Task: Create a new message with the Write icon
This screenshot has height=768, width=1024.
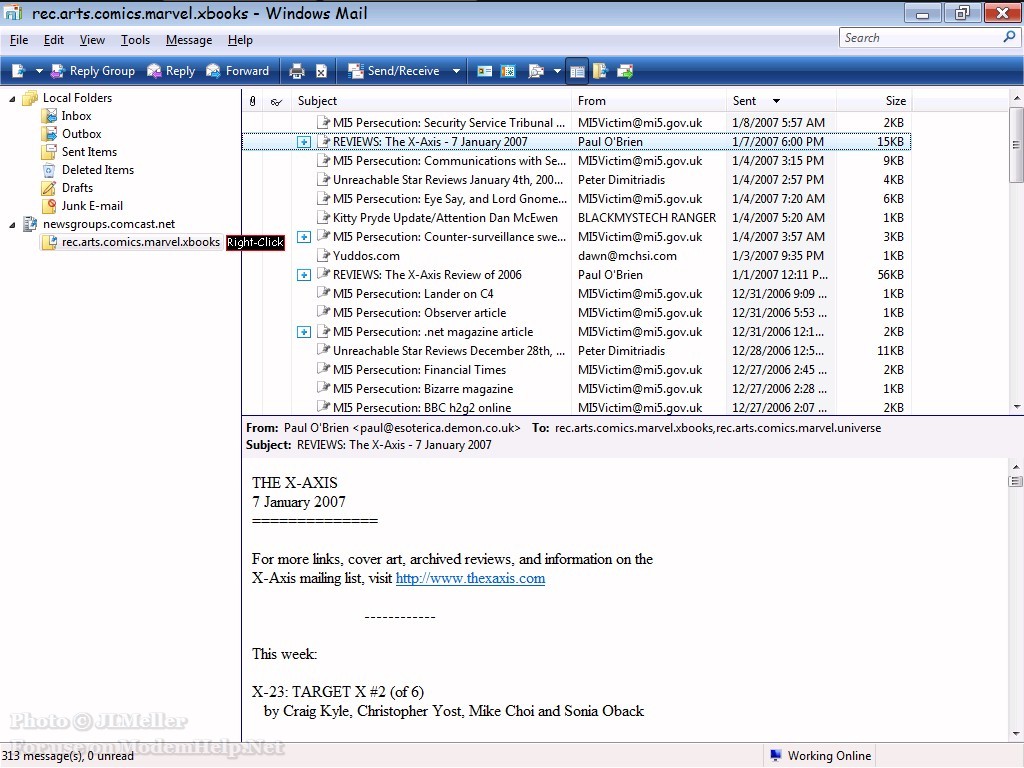Action: click(18, 71)
